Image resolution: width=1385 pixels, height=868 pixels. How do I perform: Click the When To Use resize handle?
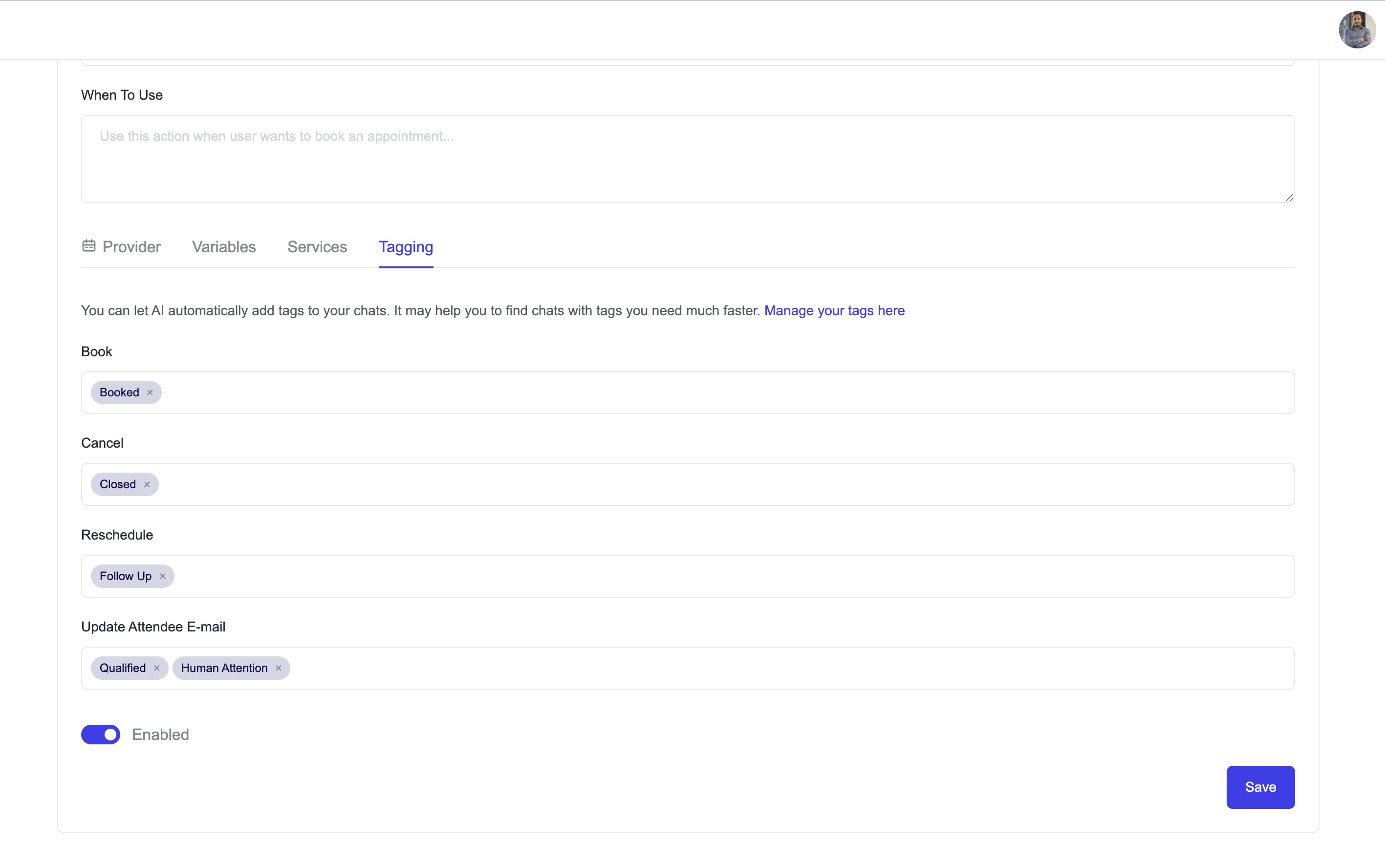1289,197
